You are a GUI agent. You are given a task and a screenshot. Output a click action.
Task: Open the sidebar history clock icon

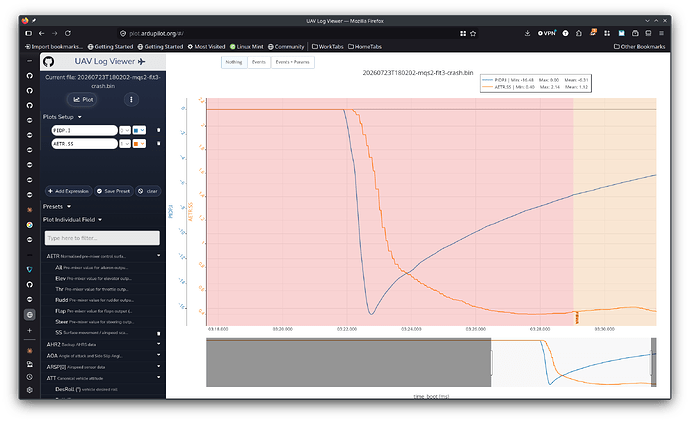(29, 377)
